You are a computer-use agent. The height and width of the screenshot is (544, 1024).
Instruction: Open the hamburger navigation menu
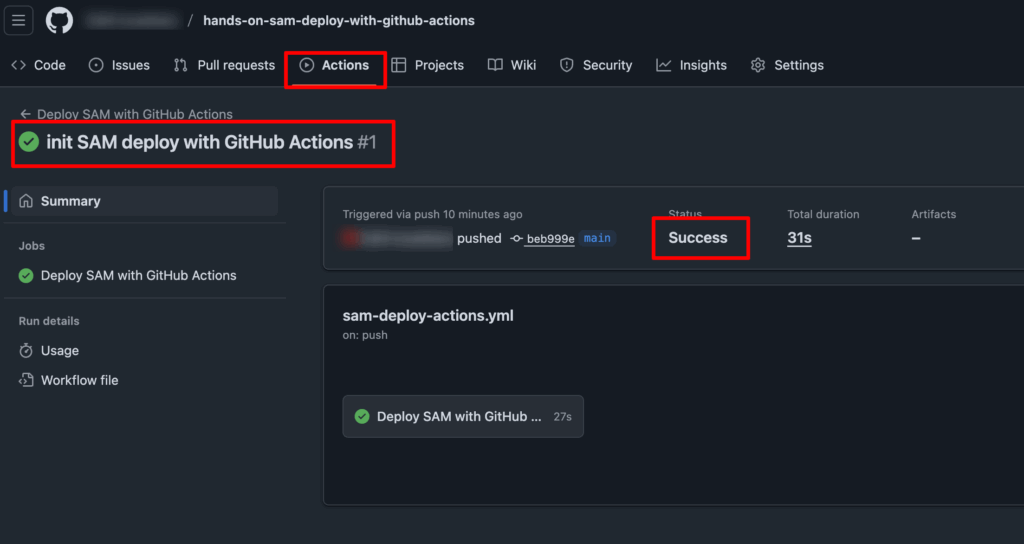coord(19,20)
